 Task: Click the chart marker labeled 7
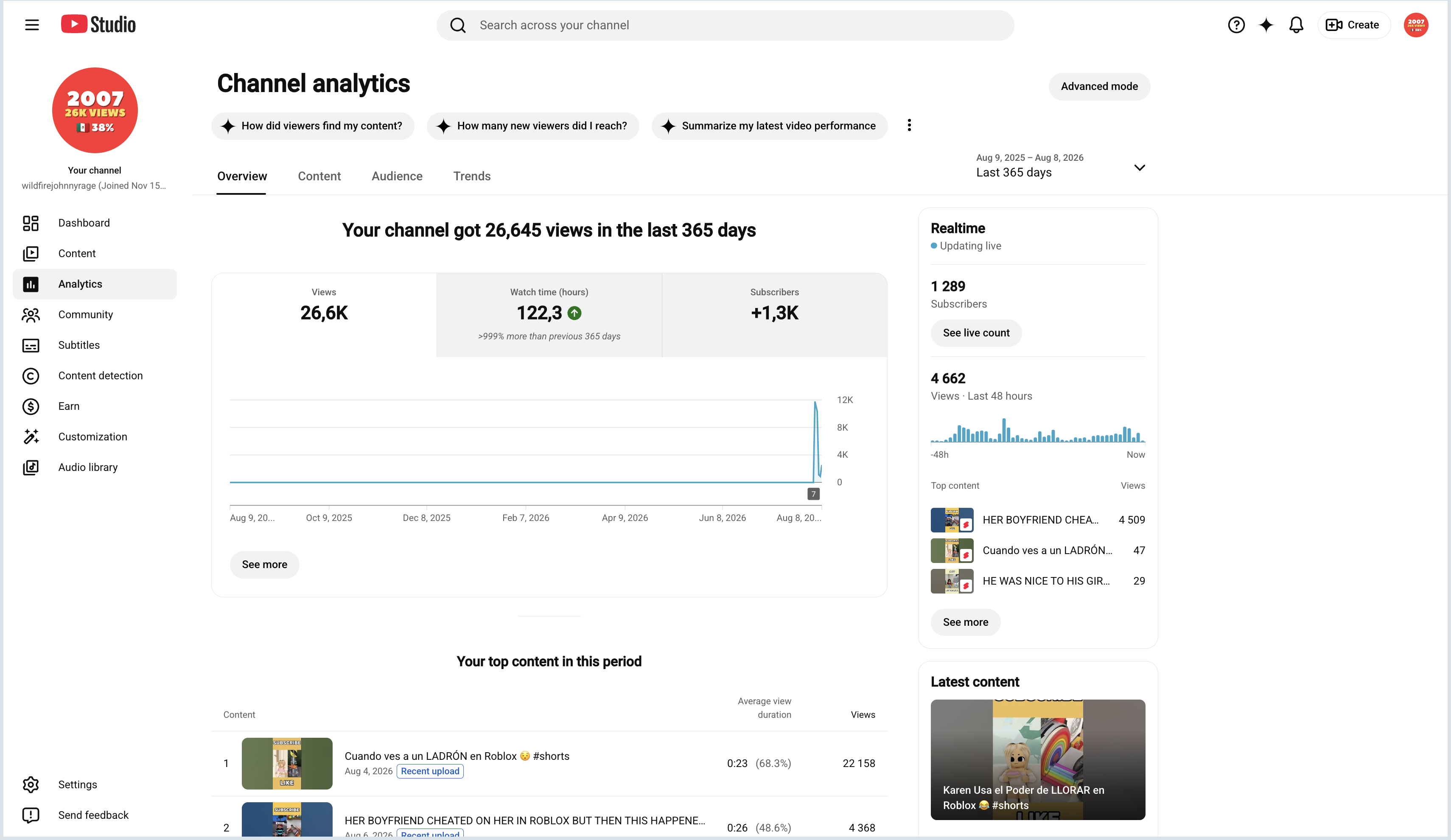(x=813, y=494)
